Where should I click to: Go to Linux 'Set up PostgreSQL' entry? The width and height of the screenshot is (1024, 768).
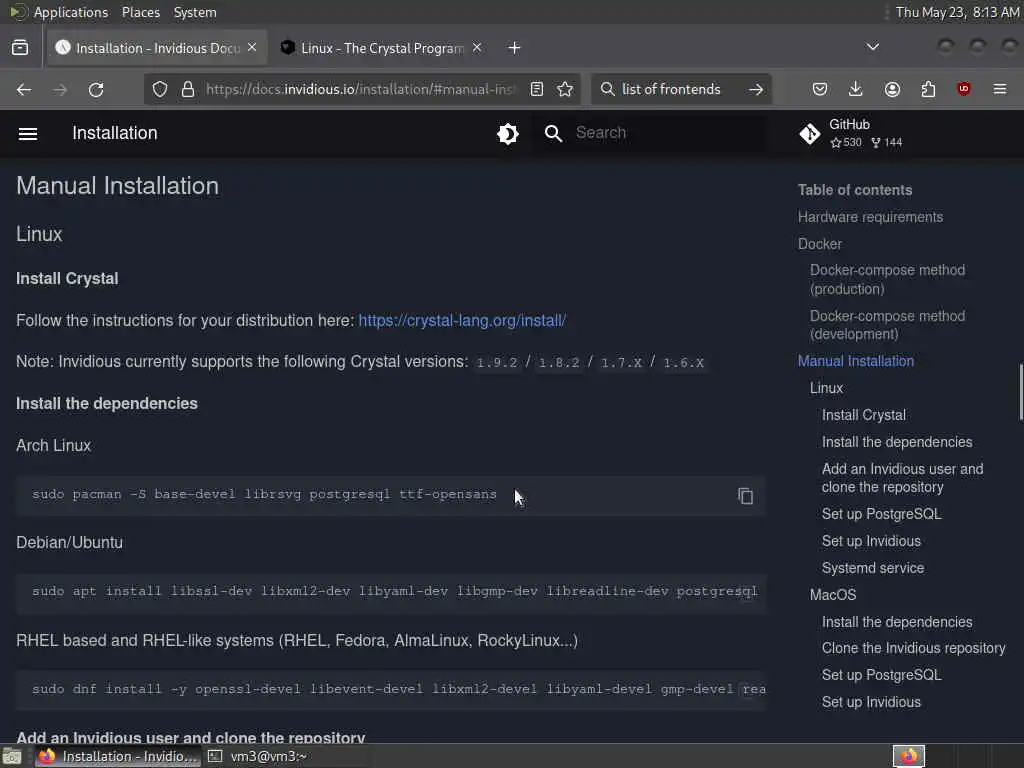tap(882, 514)
